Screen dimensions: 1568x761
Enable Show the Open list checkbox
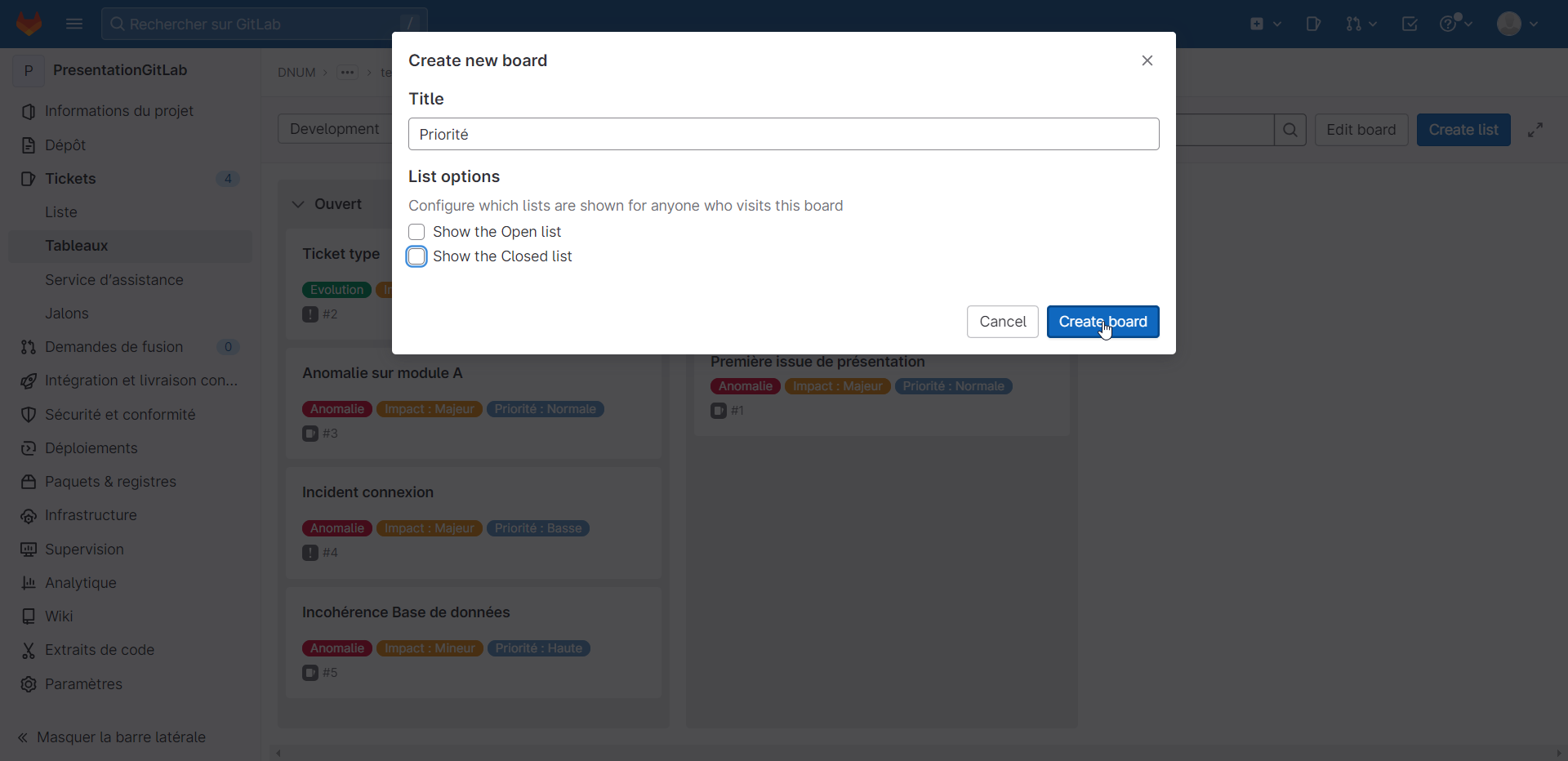coord(416,232)
